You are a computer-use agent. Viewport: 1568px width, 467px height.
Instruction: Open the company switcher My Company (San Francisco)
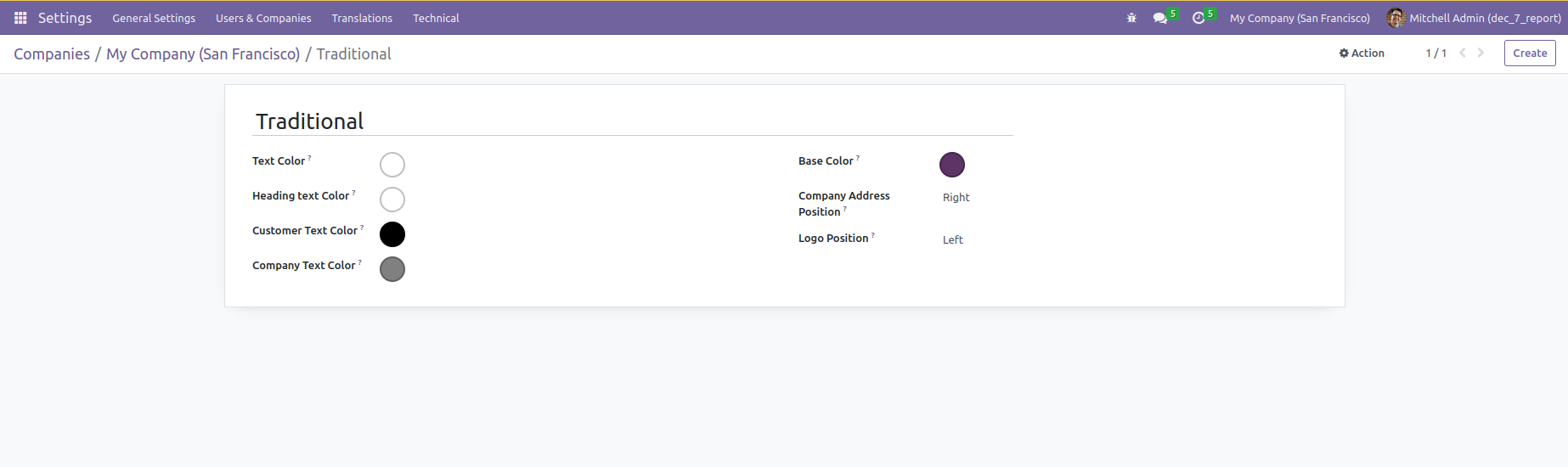coord(1300,18)
